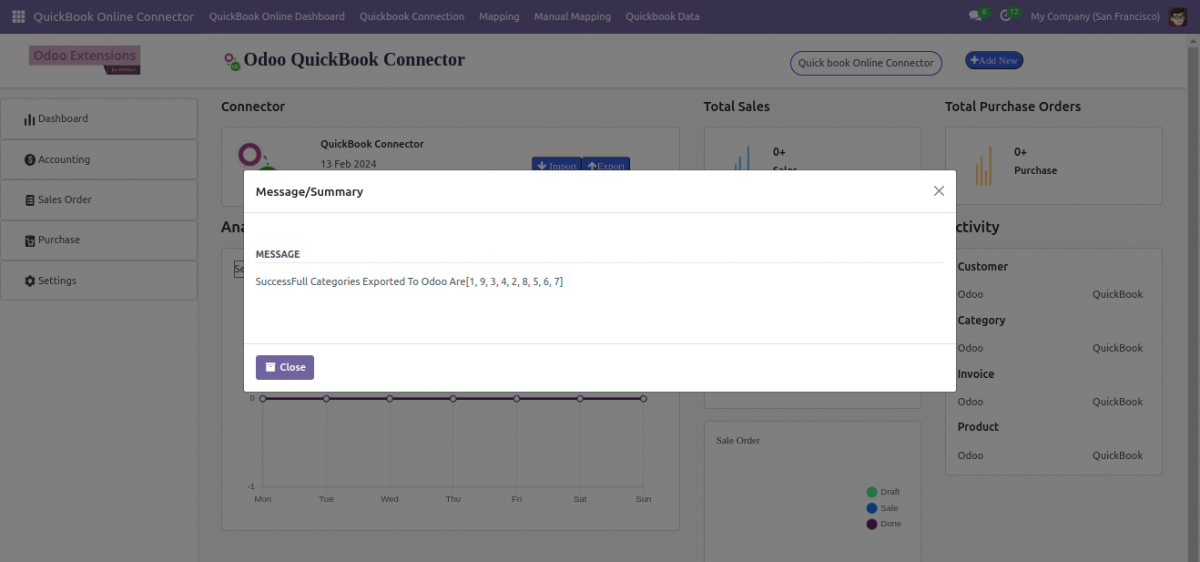The width and height of the screenshot is (1200, 562).
Task: Open the apps grid menu icon
Action: point(18,17)
